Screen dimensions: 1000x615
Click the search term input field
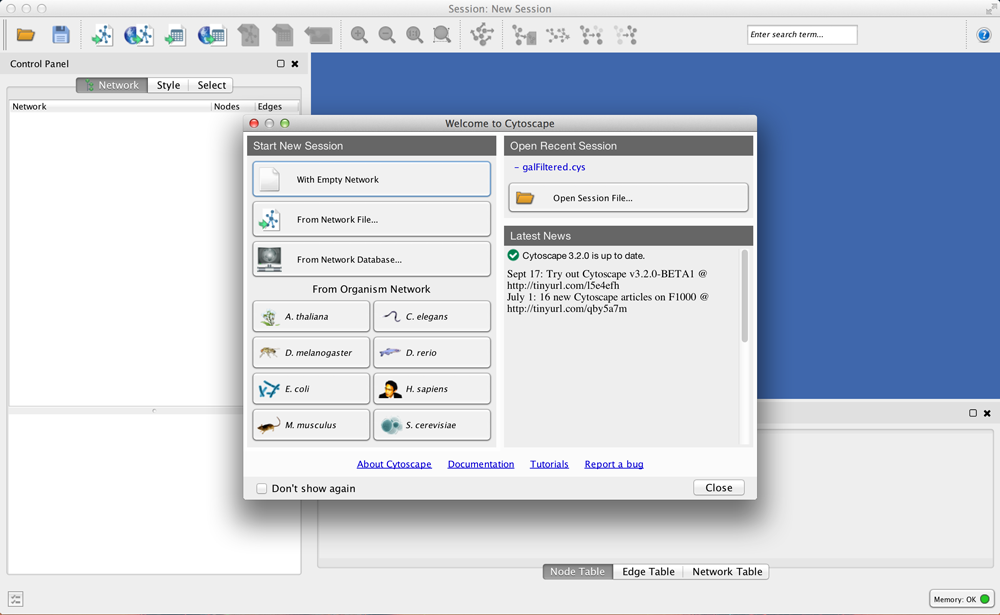coord(802,35)
